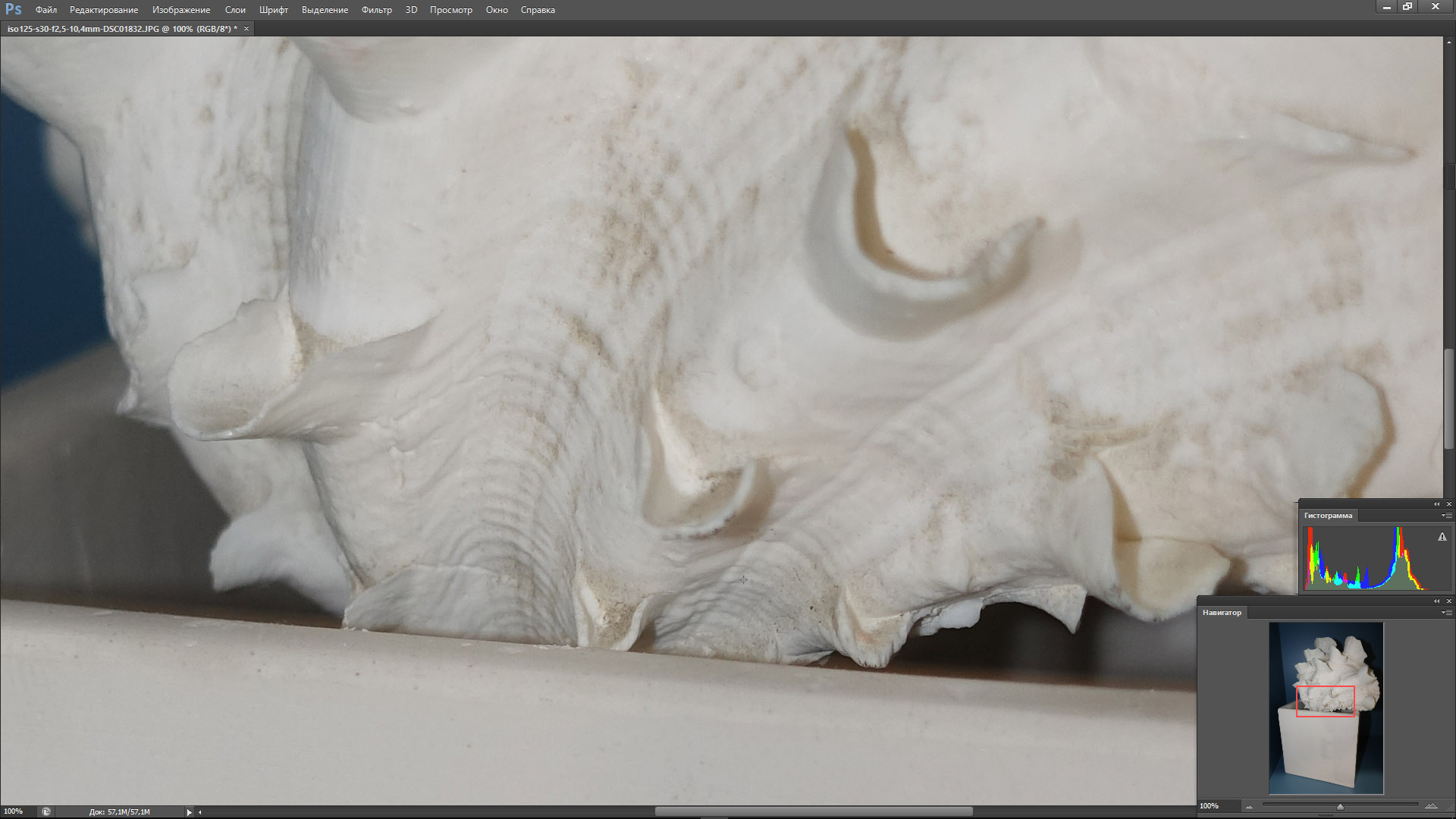Collapse the Навигатор panel with double arrows

point(1436,601)
